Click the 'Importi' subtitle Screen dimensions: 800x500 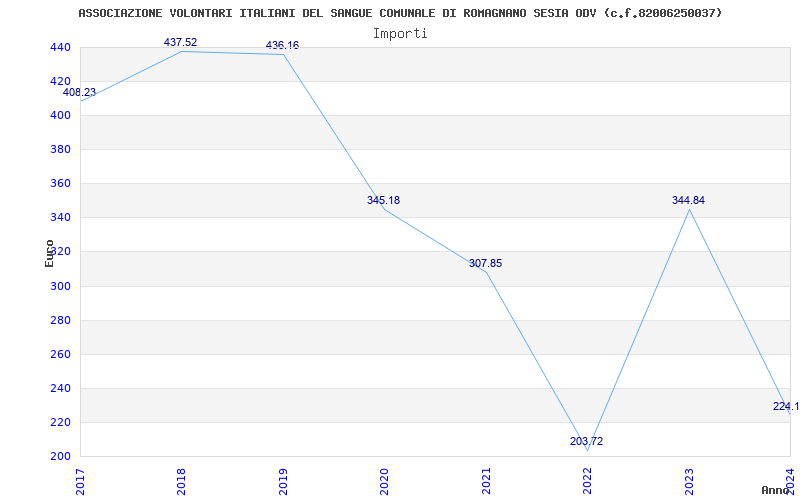400,34
